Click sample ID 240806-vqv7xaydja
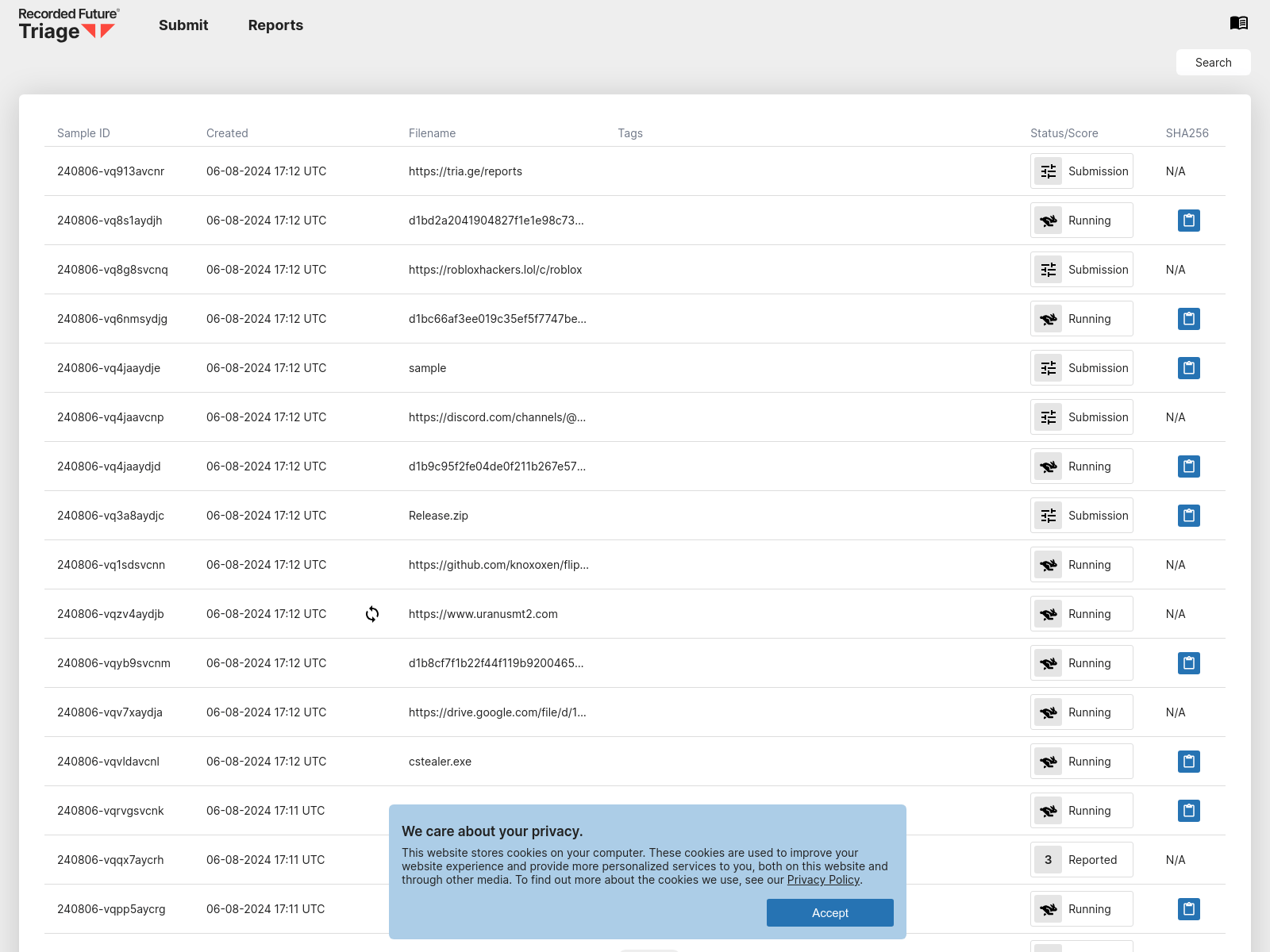Viewport: 1270px width, 952px height. click(110, 712)
